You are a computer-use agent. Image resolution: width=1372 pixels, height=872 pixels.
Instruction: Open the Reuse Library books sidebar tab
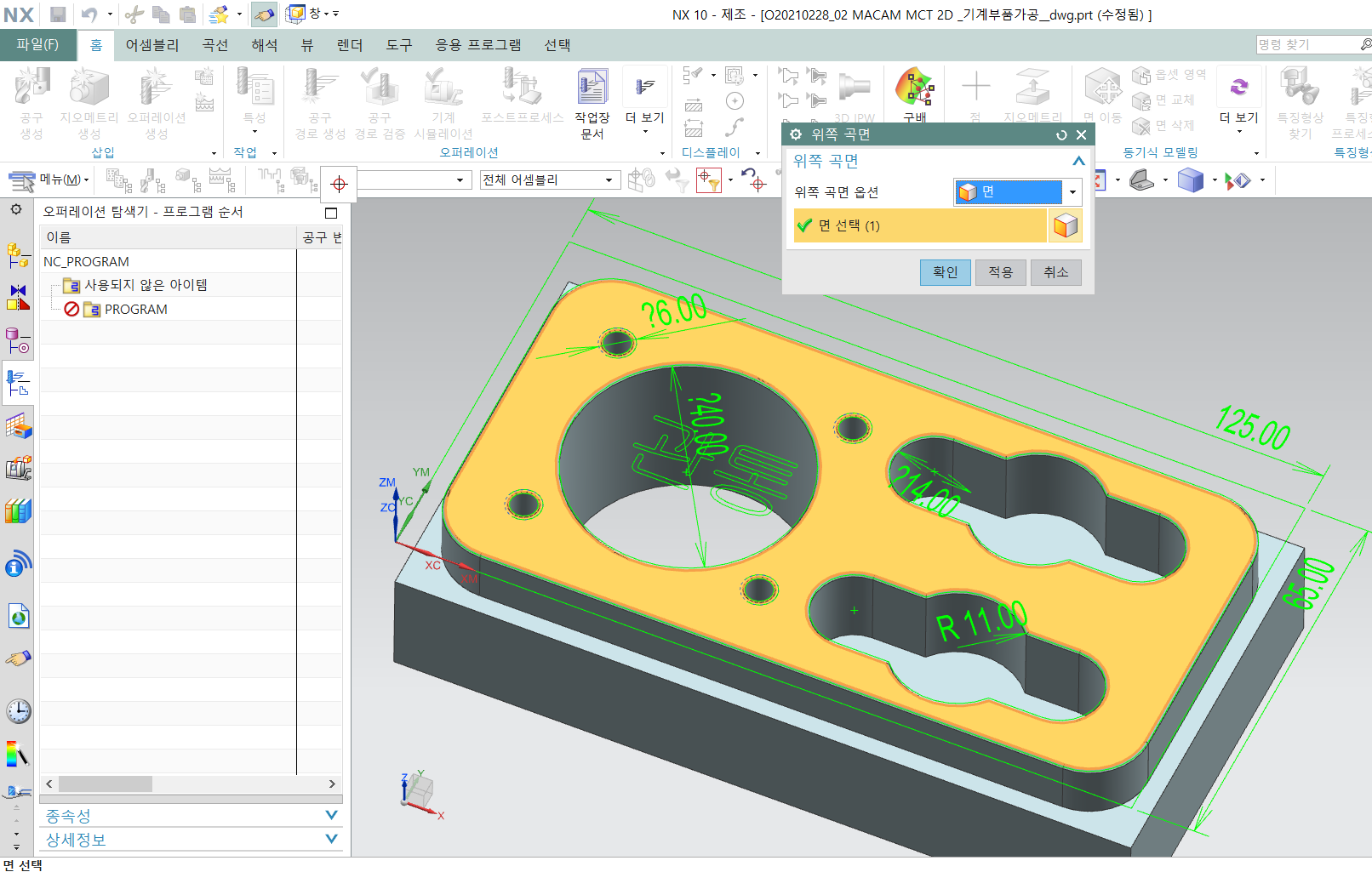tap(18, 510)
